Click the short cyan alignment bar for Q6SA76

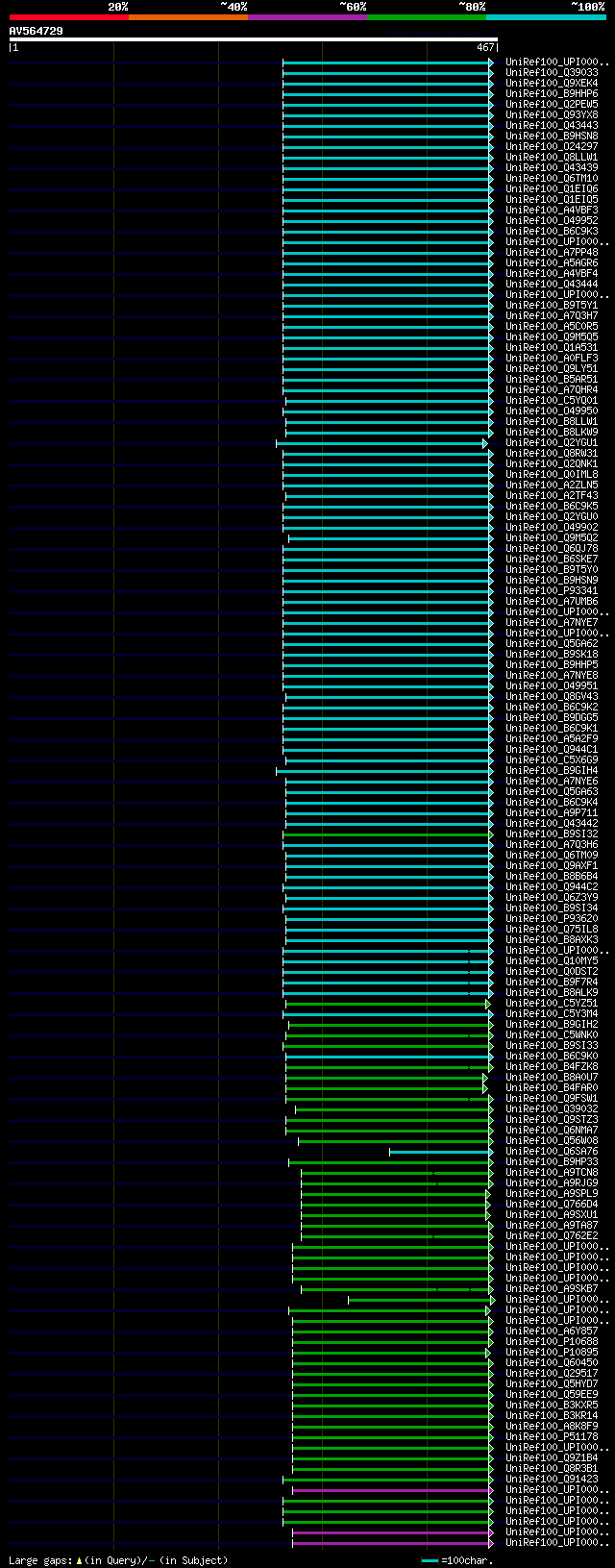(x=439, y=1152)
